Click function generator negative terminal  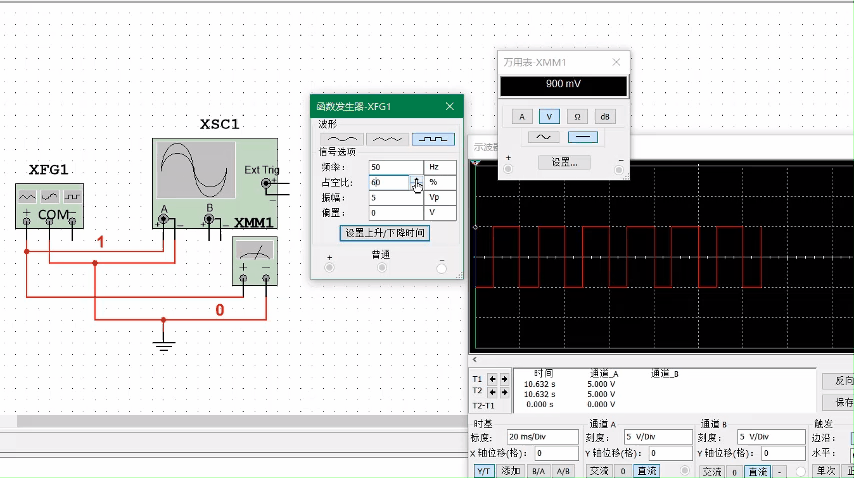[x=441, y=268]
